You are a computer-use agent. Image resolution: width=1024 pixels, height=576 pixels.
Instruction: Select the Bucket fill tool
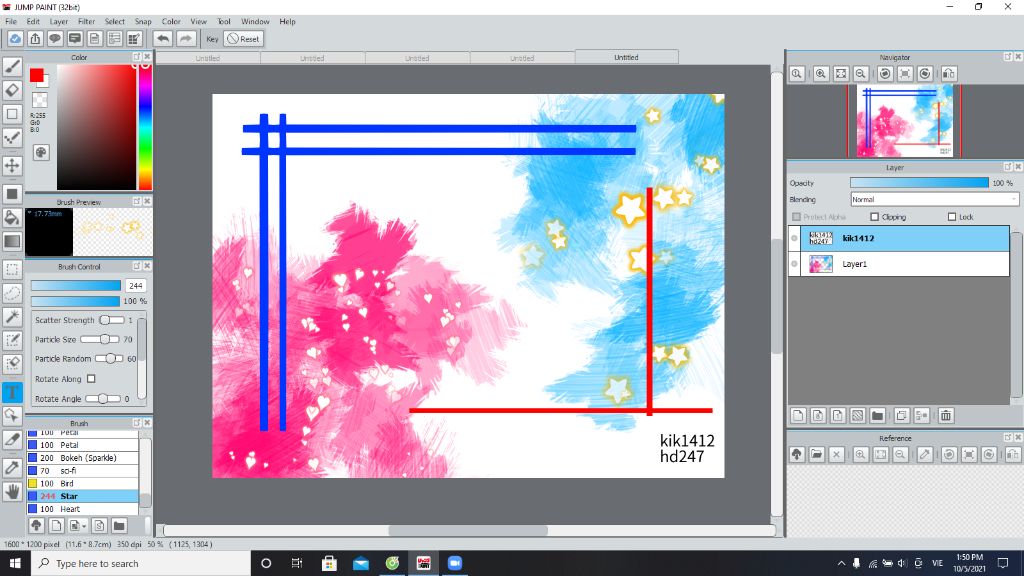(12, 217)
